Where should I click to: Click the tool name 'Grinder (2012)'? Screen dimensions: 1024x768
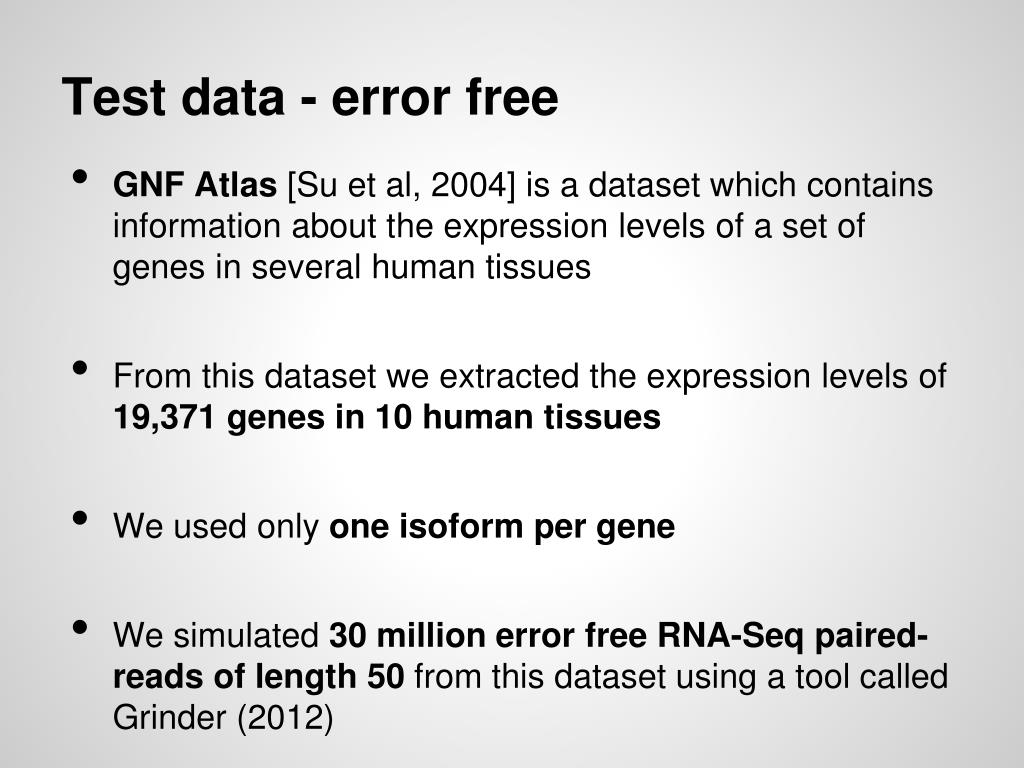click(223, 718)
